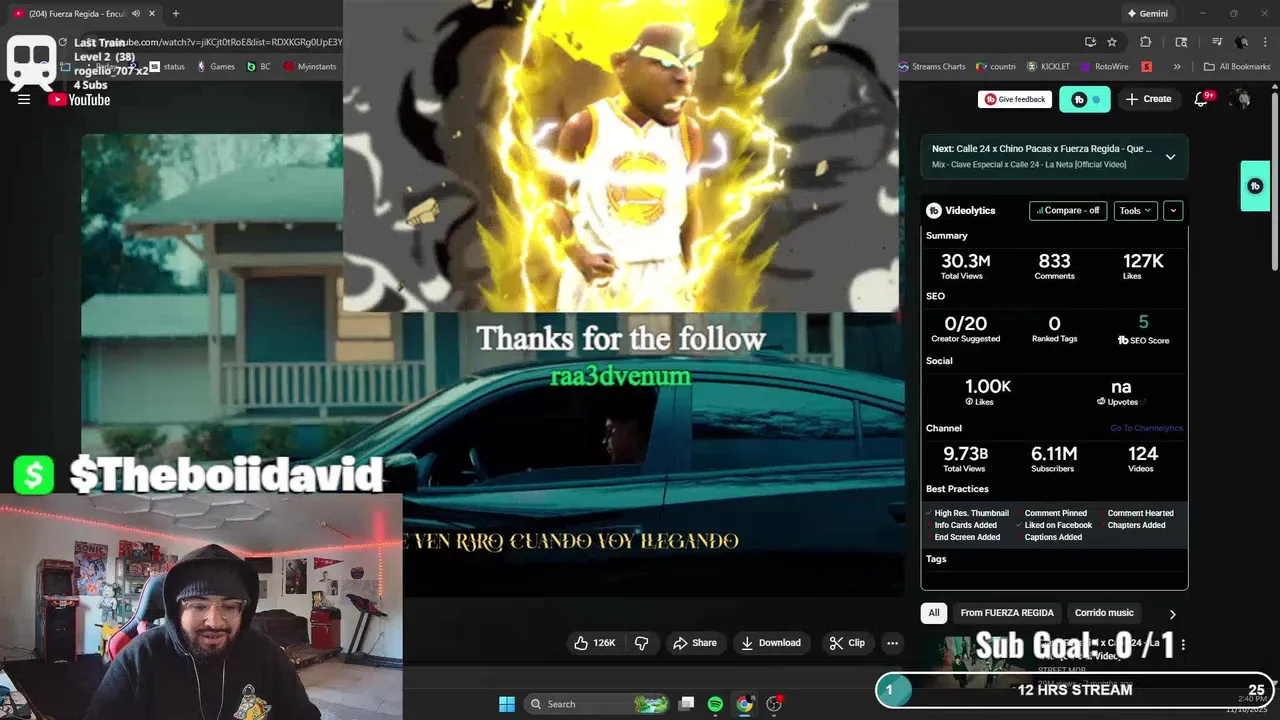Viewport: 1280px width, 720px height.
Task: Click the Total Views 30.3M stat
Action: point(966,265)
